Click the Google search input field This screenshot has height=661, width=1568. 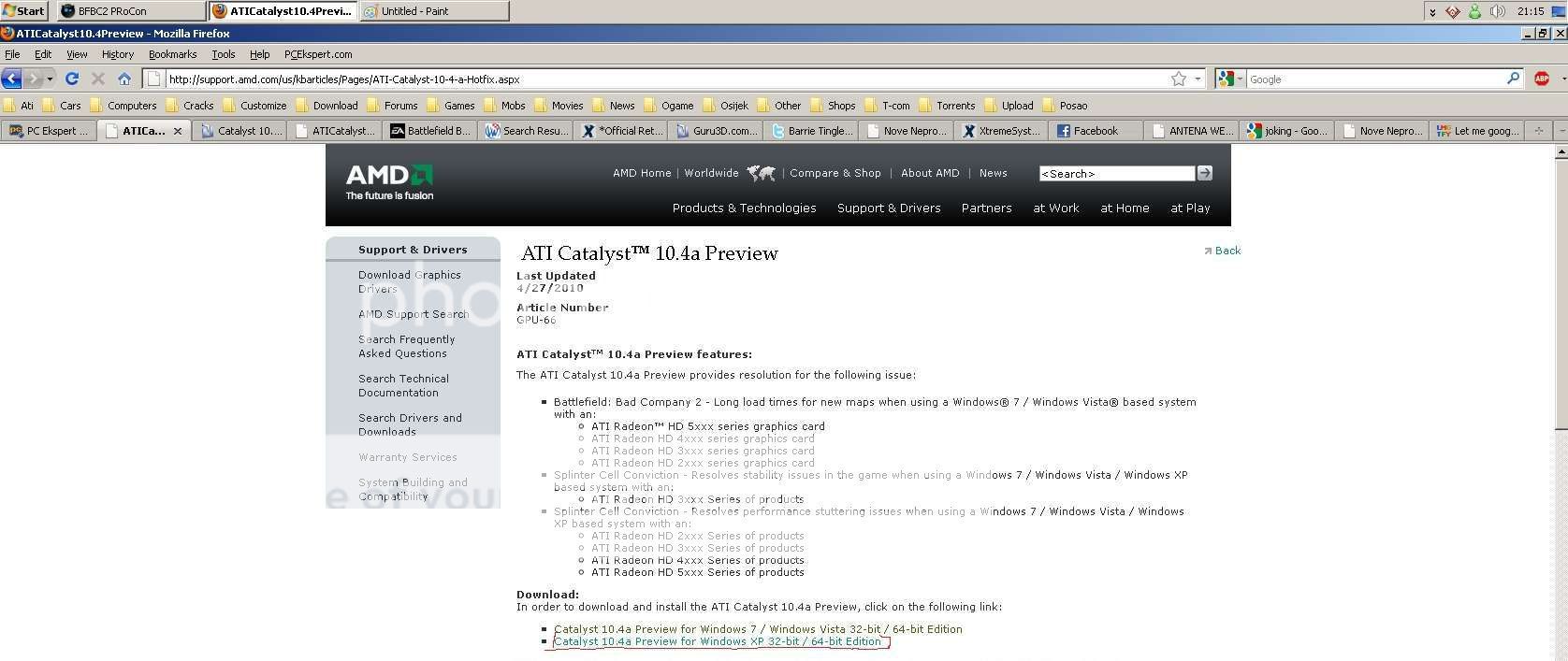[1375, 79]
